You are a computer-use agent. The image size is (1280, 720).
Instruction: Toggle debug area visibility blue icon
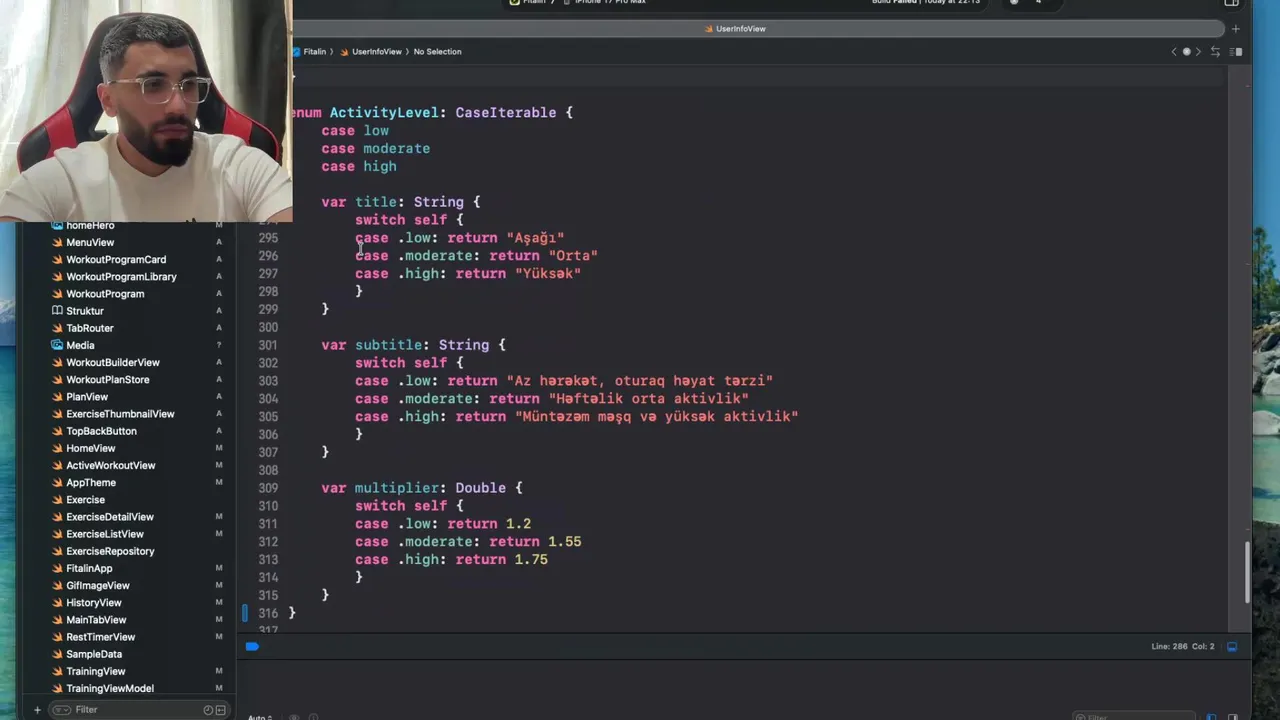tap(1232, 647)
